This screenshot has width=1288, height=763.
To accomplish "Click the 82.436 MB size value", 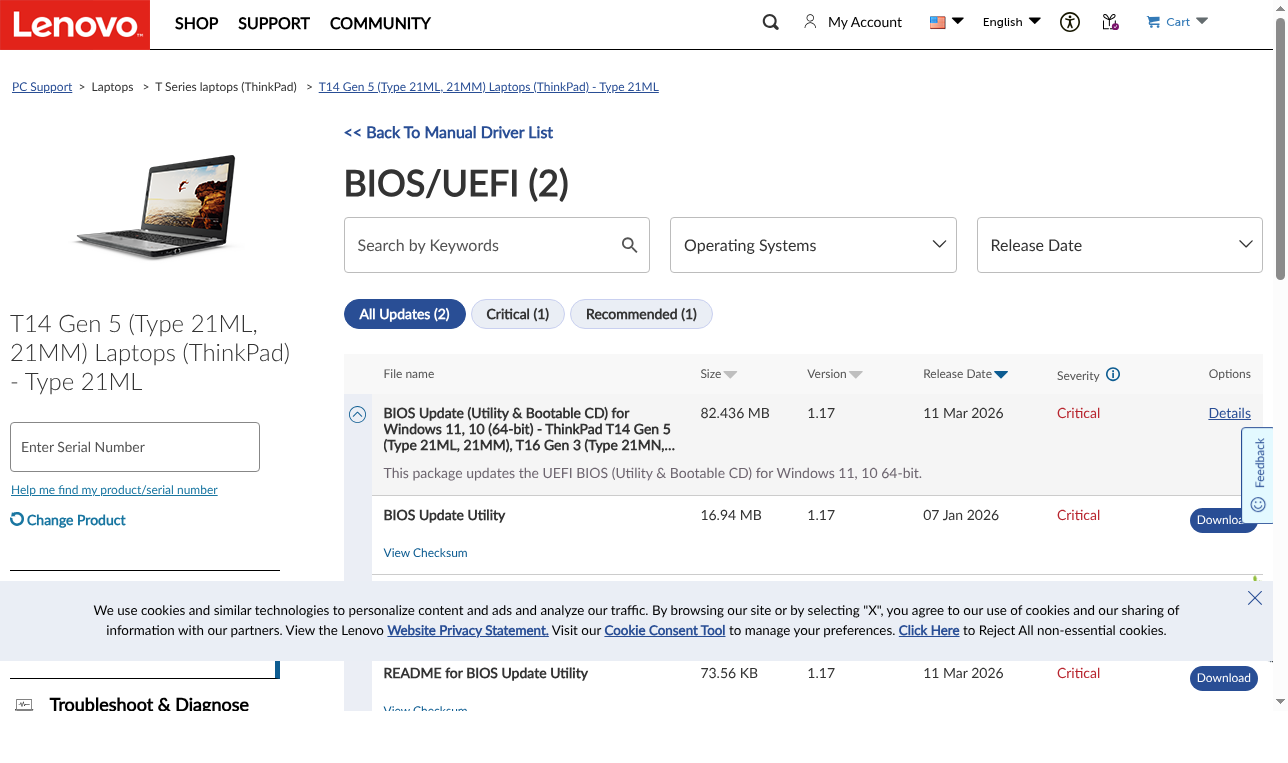I will 735,413.
